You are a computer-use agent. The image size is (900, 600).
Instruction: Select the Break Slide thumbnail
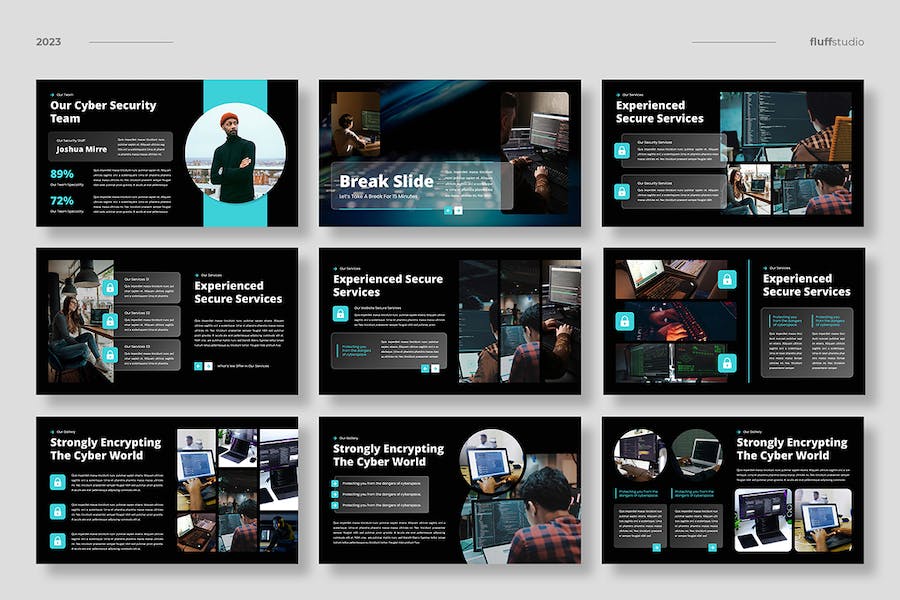coord(450,153)
